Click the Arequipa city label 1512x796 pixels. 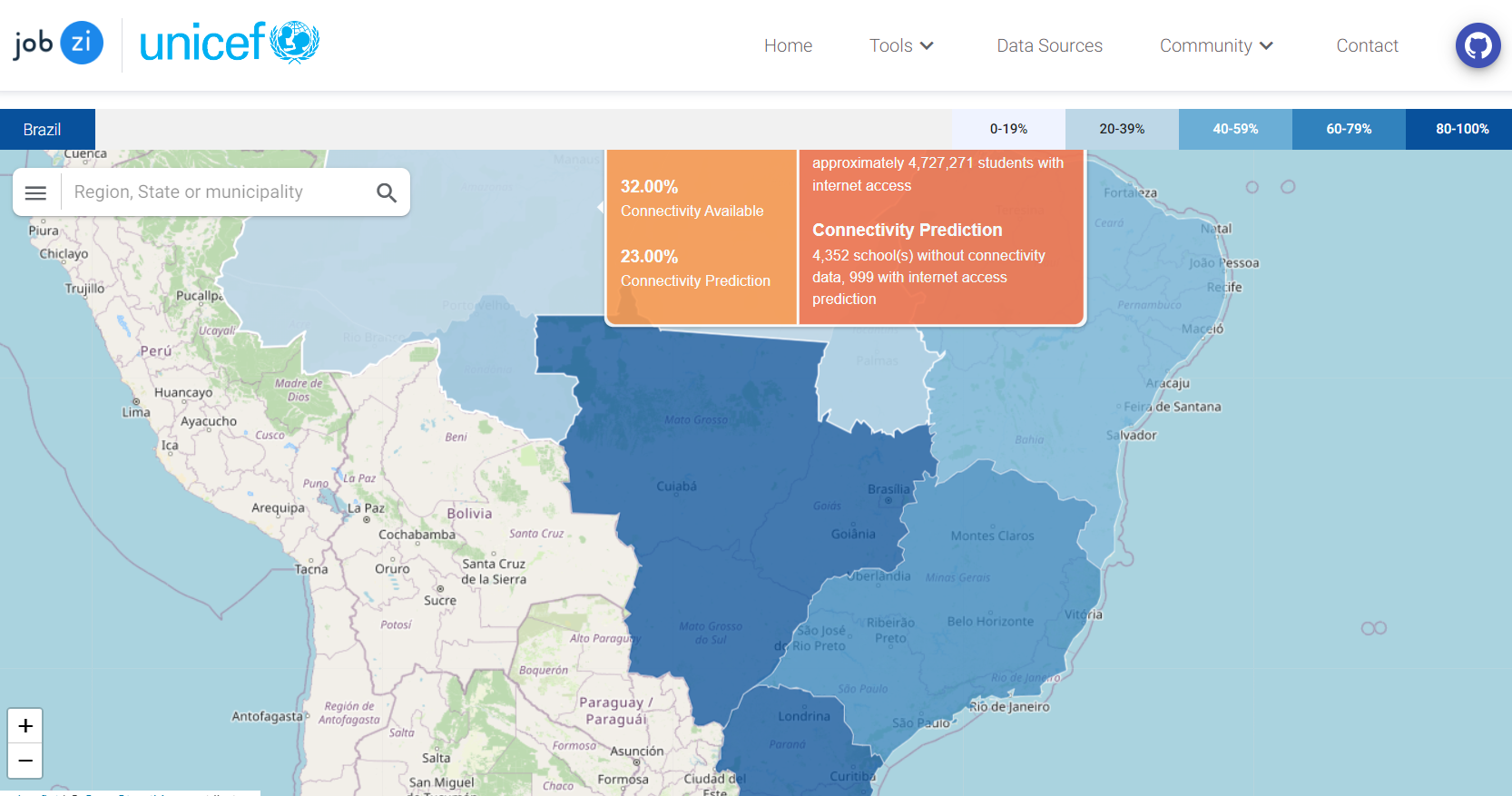click(278, 508)
